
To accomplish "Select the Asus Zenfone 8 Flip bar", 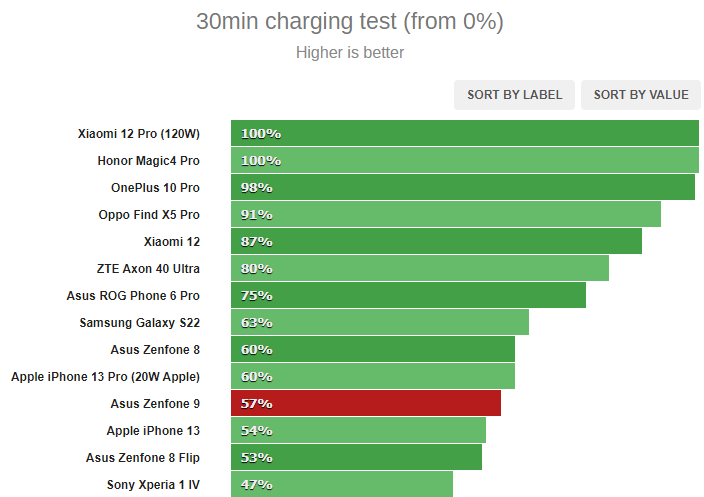I will coord(356,457).
